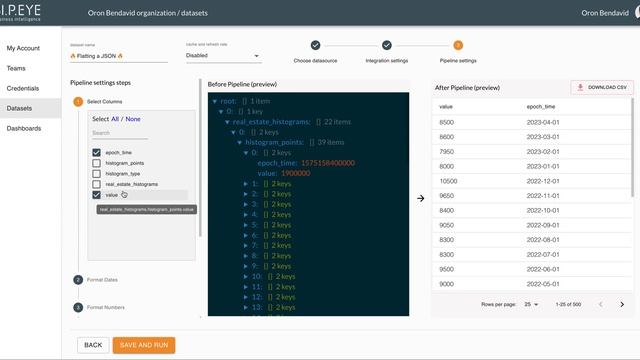This screenshot has height=360, width=640.
Task: Toggle the histogram_points column checkbox
Action: click(96, 163)
